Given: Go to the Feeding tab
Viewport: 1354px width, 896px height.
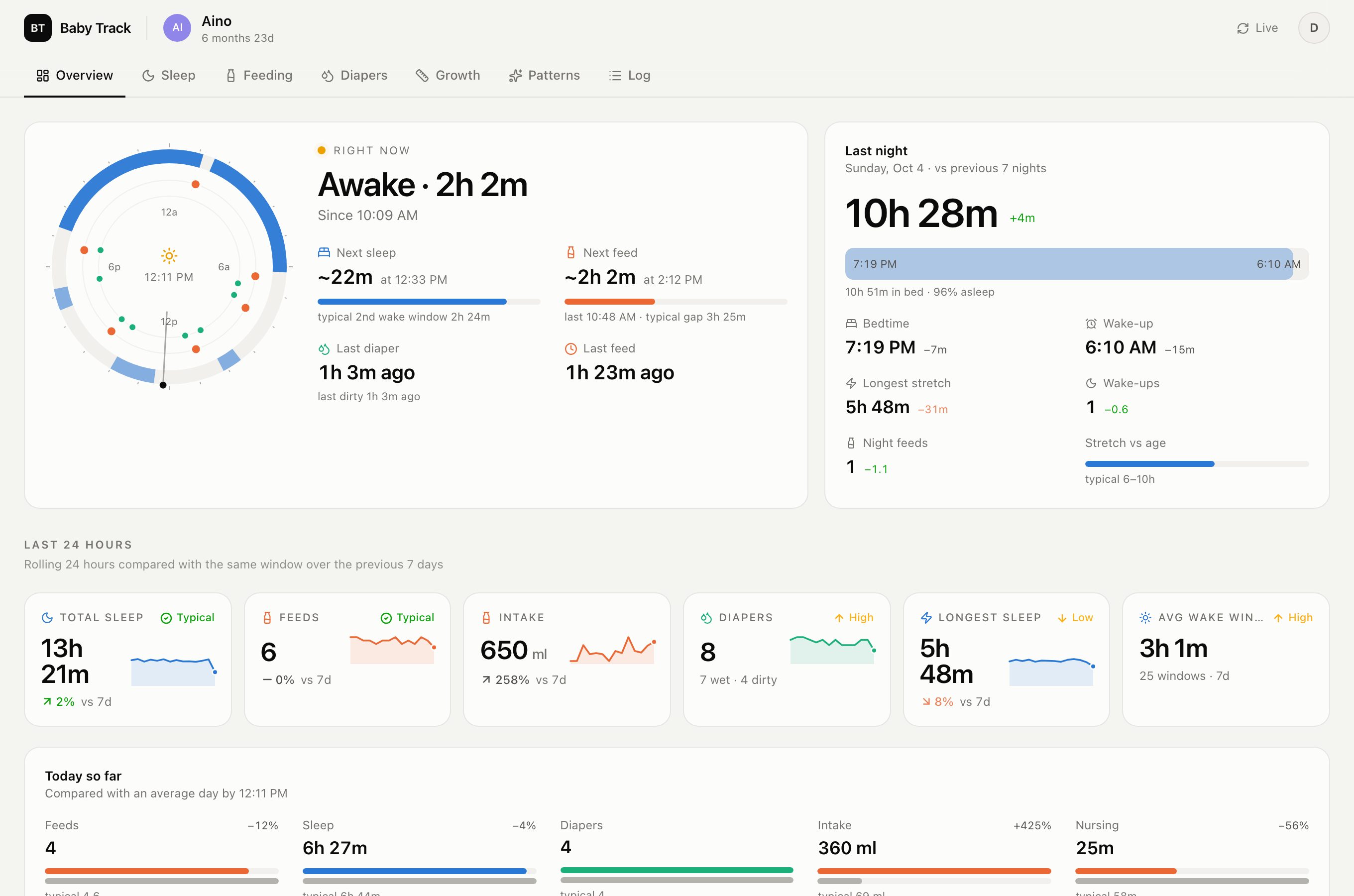Looking at the screenshot, I should click(259, 76).
